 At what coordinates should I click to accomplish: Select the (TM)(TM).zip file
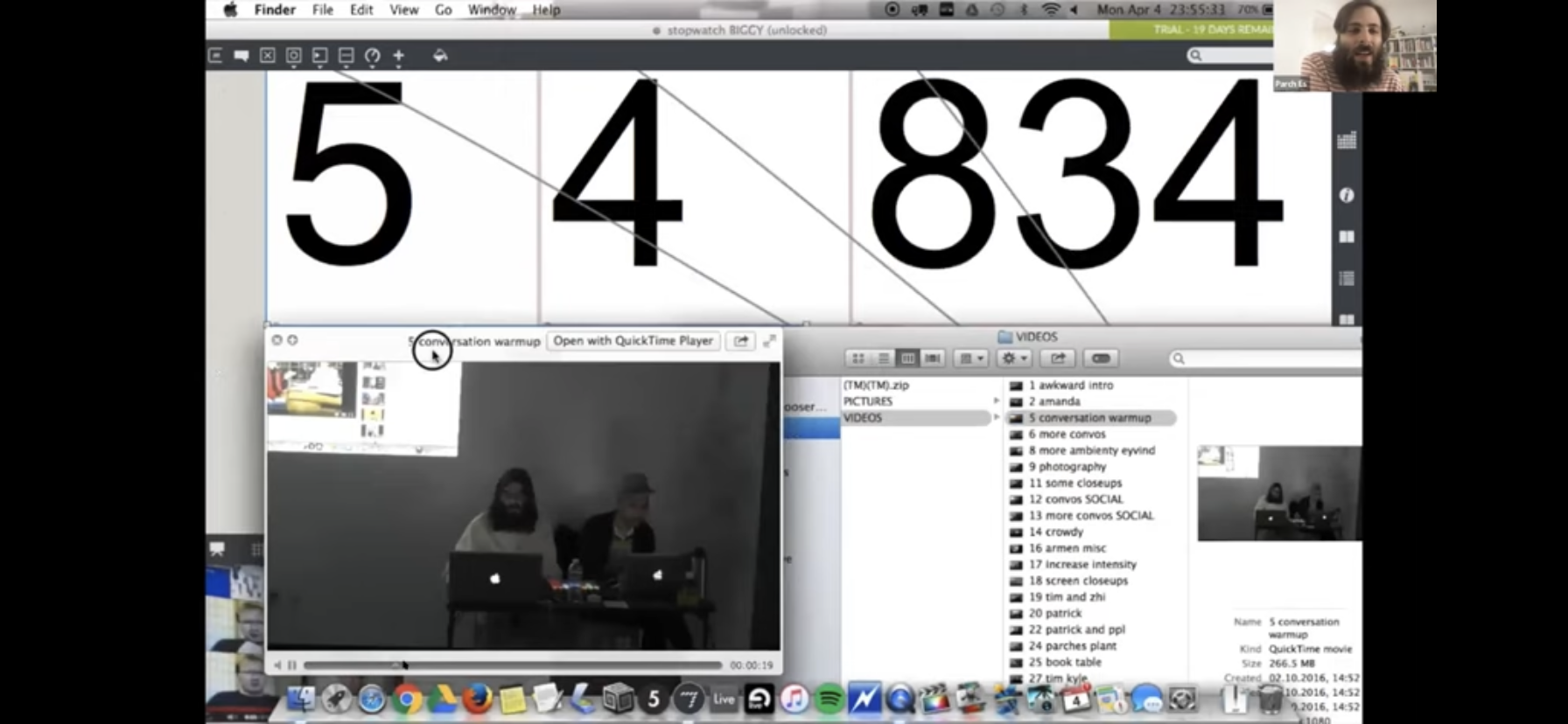point(876,386)
